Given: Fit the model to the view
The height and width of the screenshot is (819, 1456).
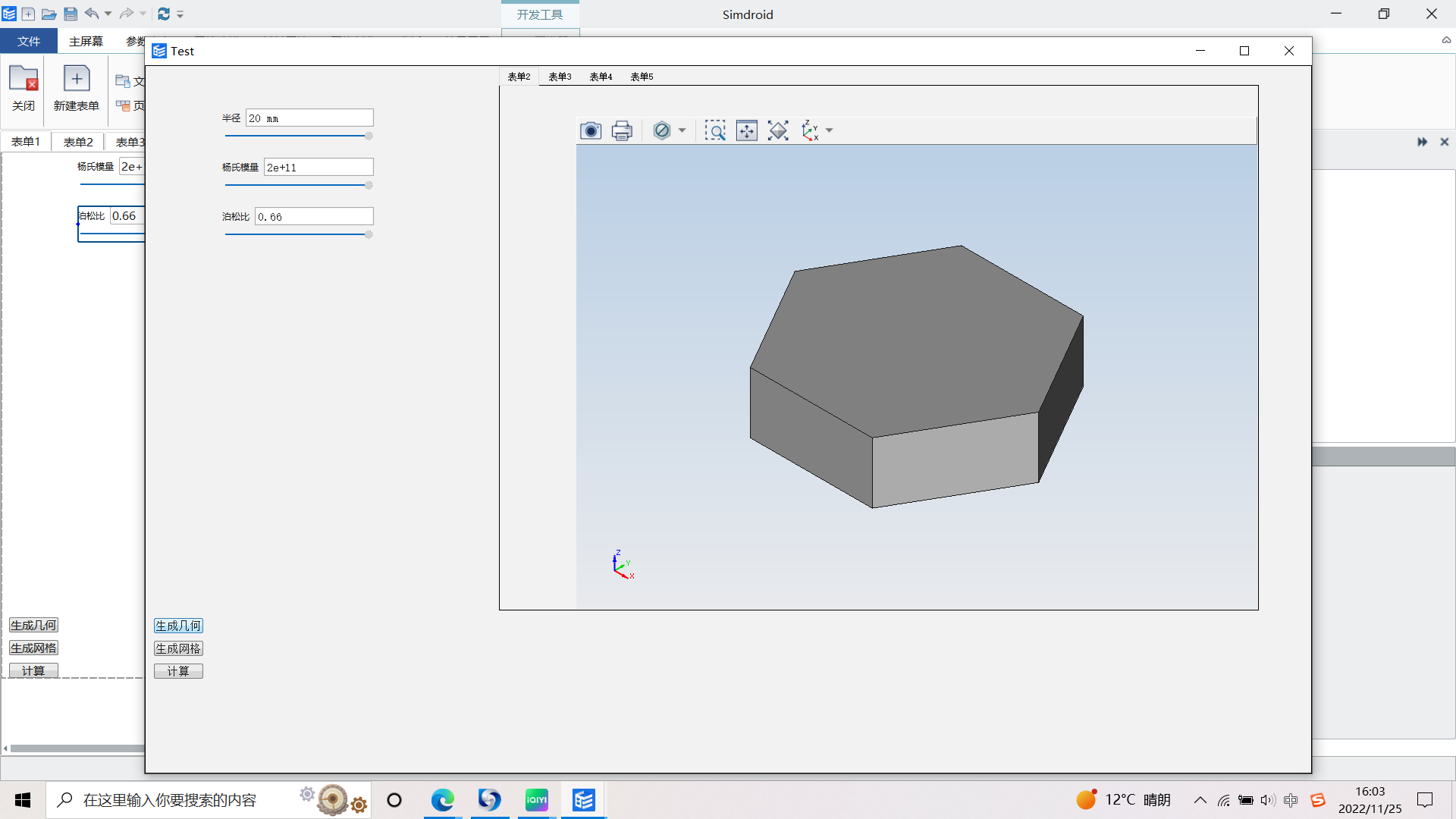Looking at the screenshot, I should click(x=778, y=130).
